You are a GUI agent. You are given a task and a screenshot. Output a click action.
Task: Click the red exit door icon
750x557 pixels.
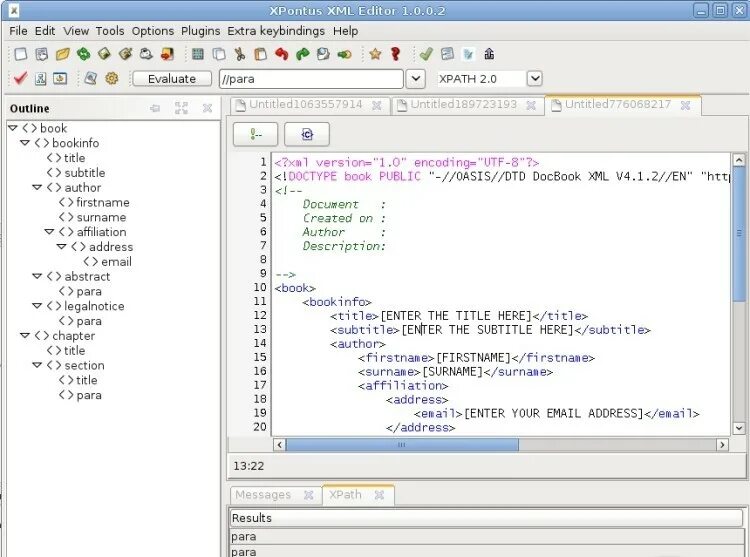point(167,54)
